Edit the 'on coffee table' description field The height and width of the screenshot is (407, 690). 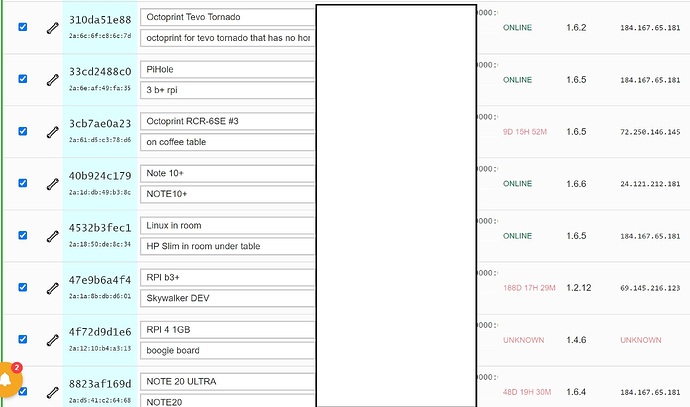[x=227, y=142]
